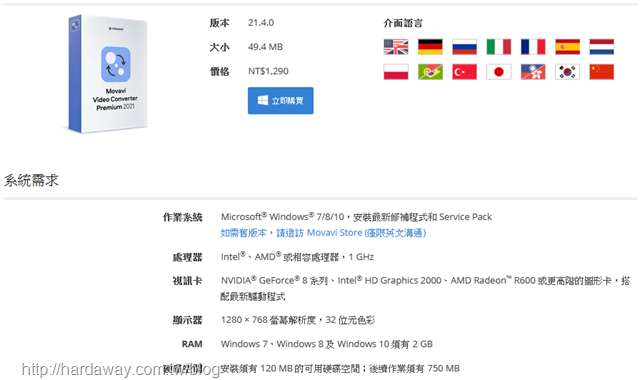The image size is (640, 380).
Task: Click the NVIDIA GeForce 8 graphics text
Action: (425, 288)
